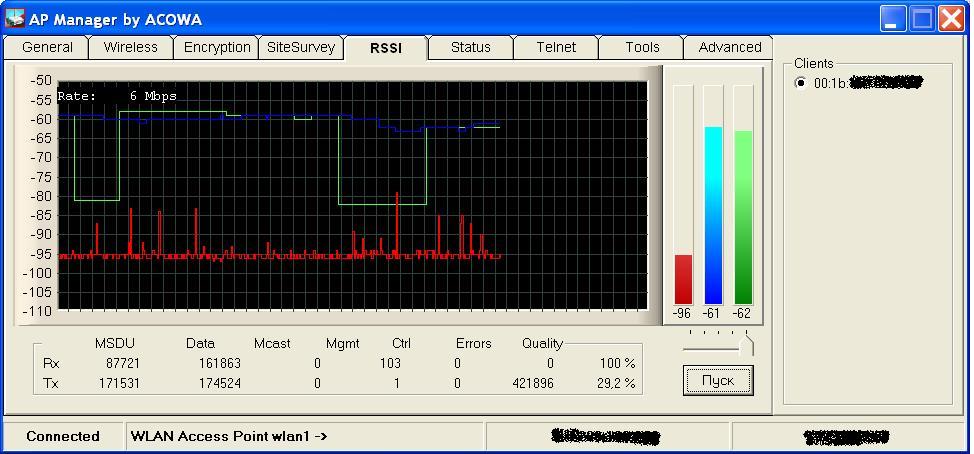Screen dimensions: 974x454
Task: Click the -80 axis label on the graph
Action: coord(40,196)
